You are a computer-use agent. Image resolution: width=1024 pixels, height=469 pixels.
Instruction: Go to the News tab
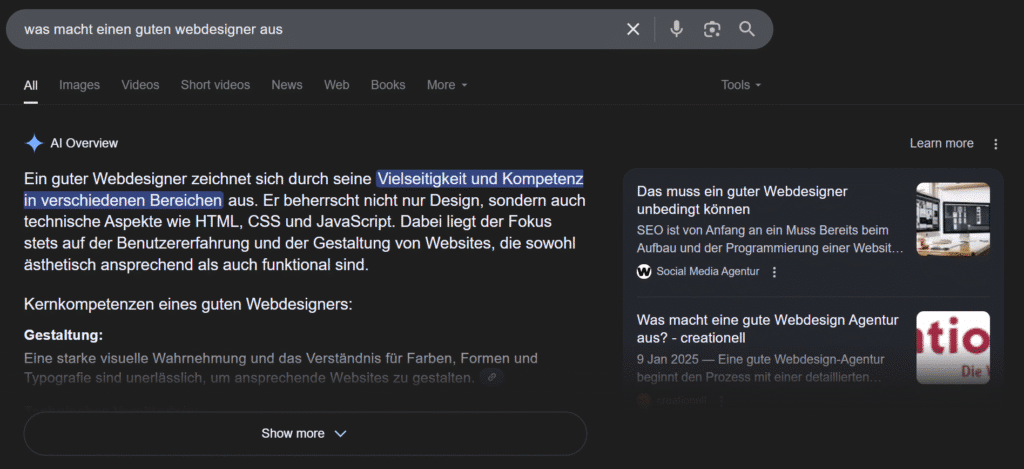coord(287,85)
